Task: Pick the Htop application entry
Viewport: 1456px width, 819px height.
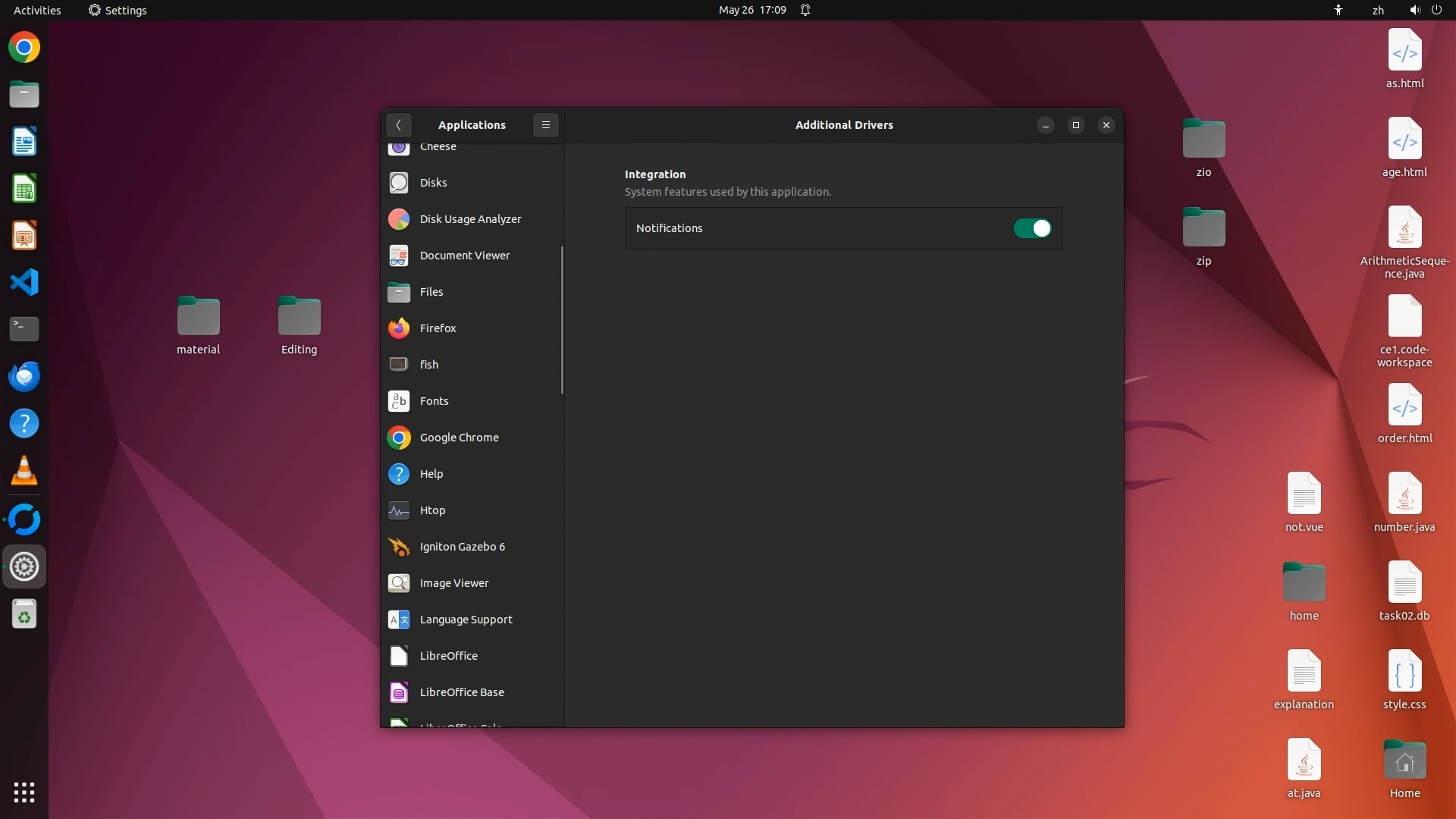Action: (432, 510)
